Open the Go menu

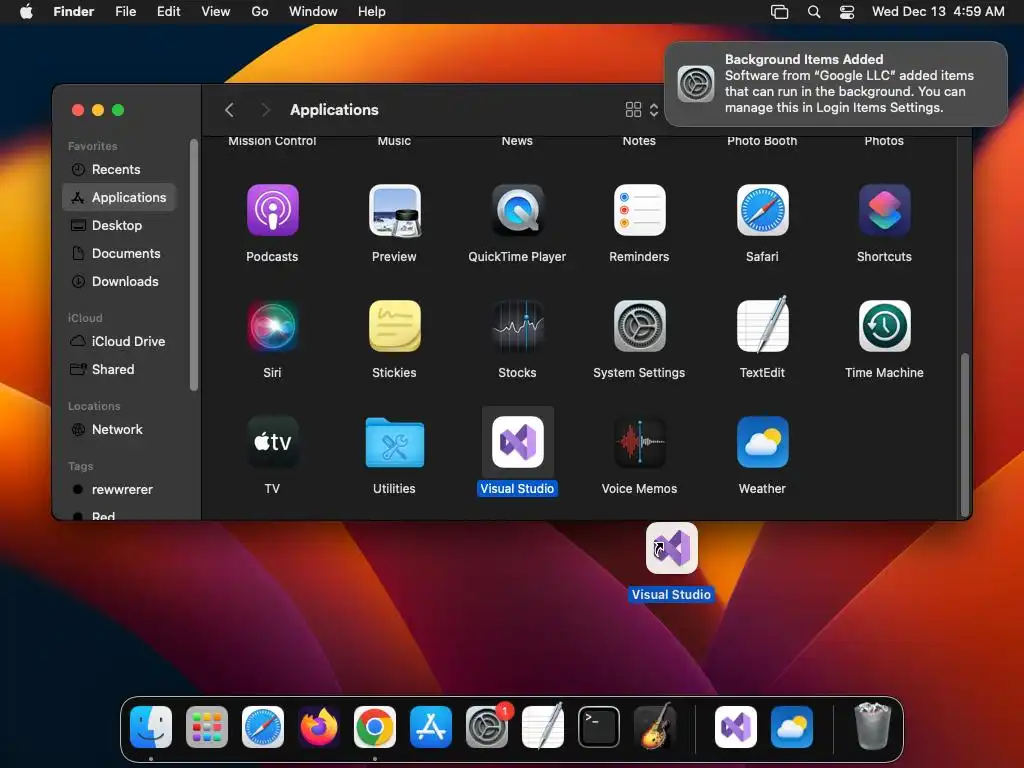click(x=260, y=11)
